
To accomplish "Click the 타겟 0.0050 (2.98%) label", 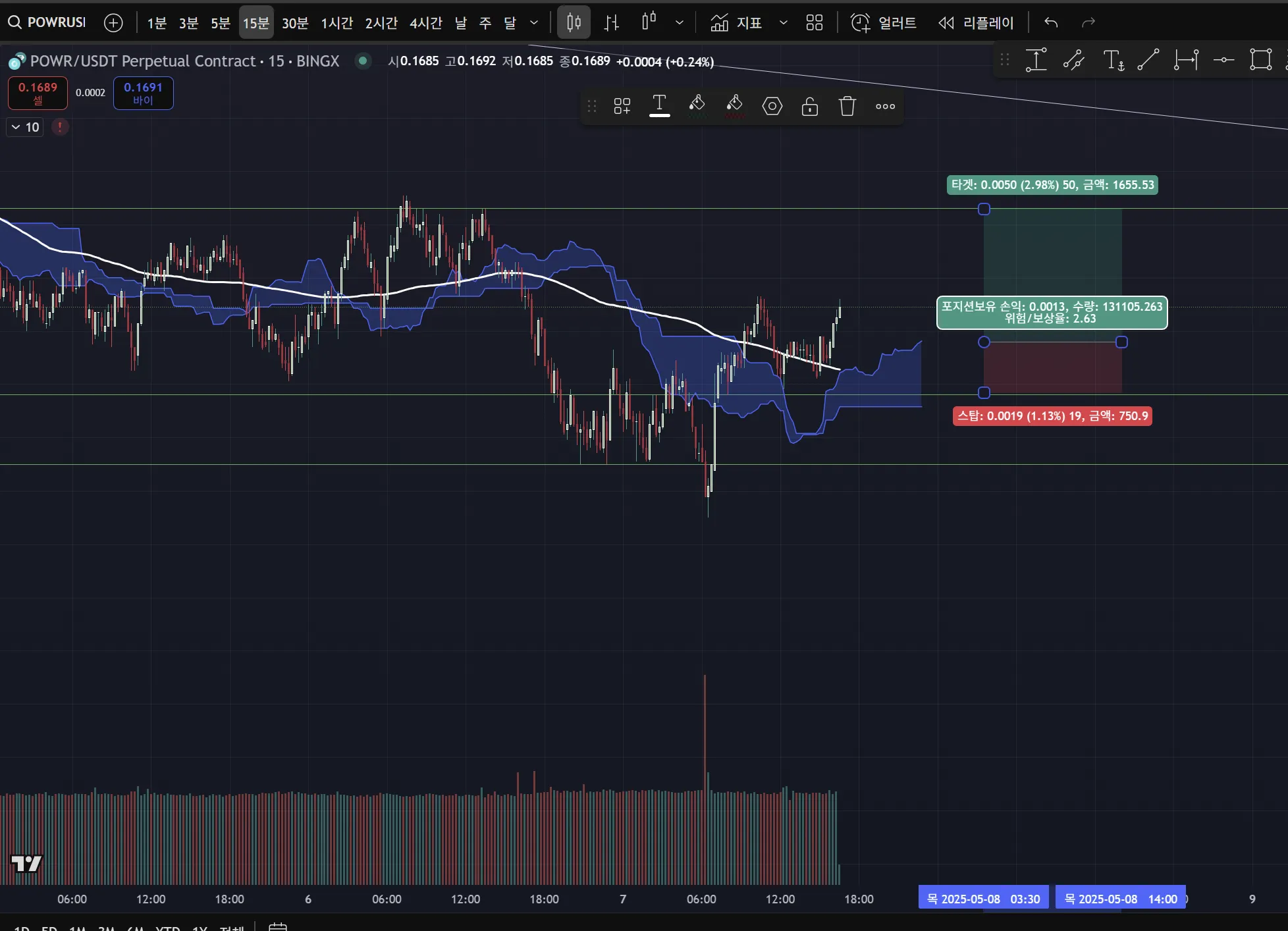I will pyautogui.click(x=1052, y=185).
